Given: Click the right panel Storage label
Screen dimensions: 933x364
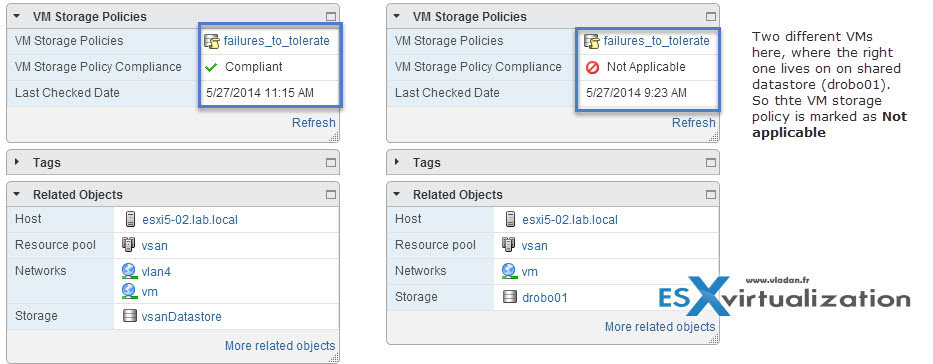Looking at the screenshot, I should click(416, 296).
